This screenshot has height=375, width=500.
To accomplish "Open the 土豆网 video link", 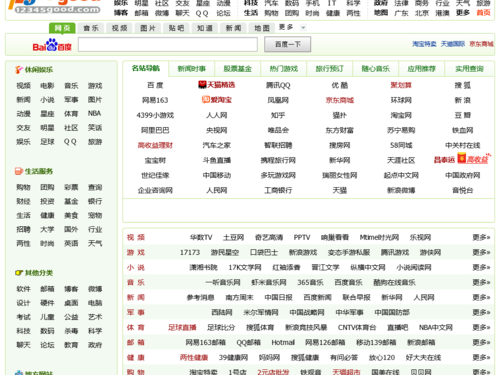I will tap(233, 237).
